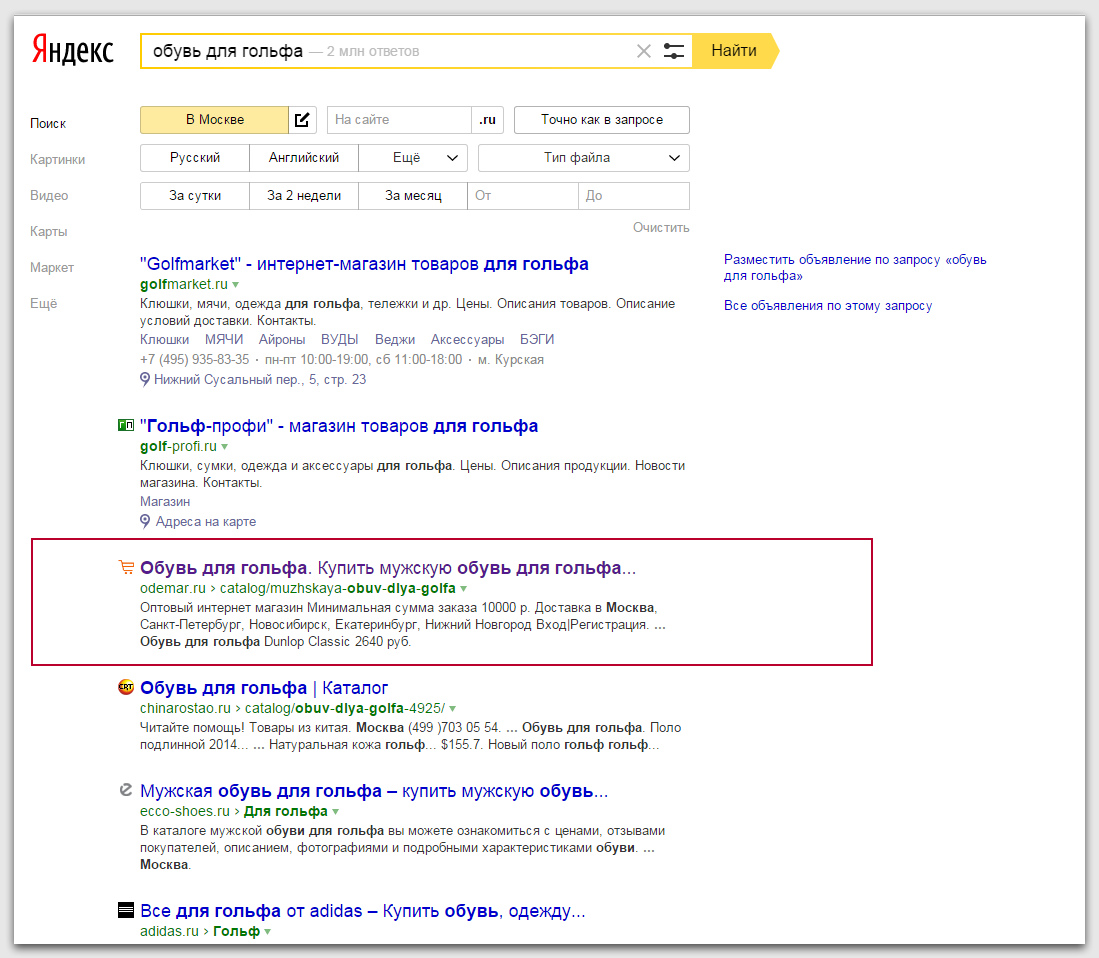Clear the search query with X icon
Image resolution: width=1099 pixels, height=958 pixels.
coord(643,51)
